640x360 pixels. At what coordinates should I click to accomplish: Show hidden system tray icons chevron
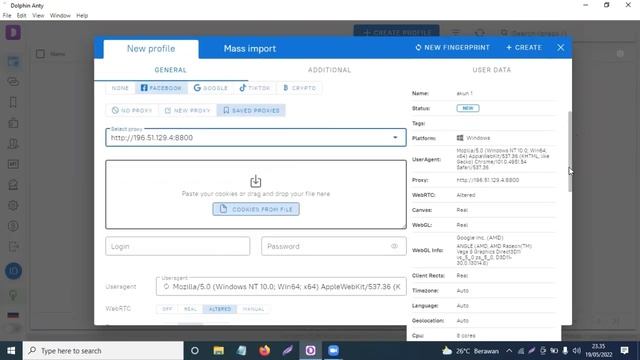(509, 351)
